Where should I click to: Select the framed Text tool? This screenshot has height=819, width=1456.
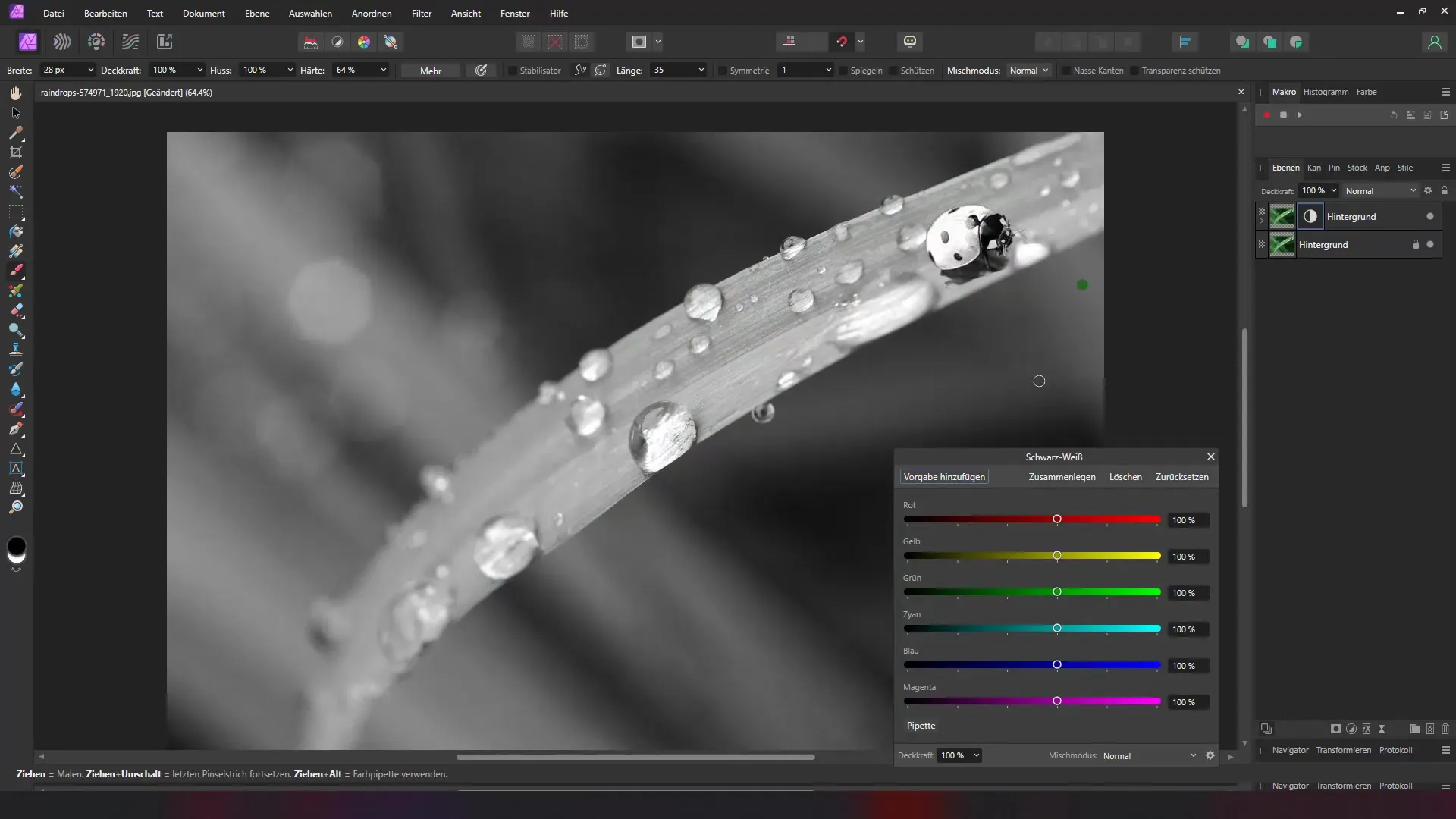coord(16,468)
